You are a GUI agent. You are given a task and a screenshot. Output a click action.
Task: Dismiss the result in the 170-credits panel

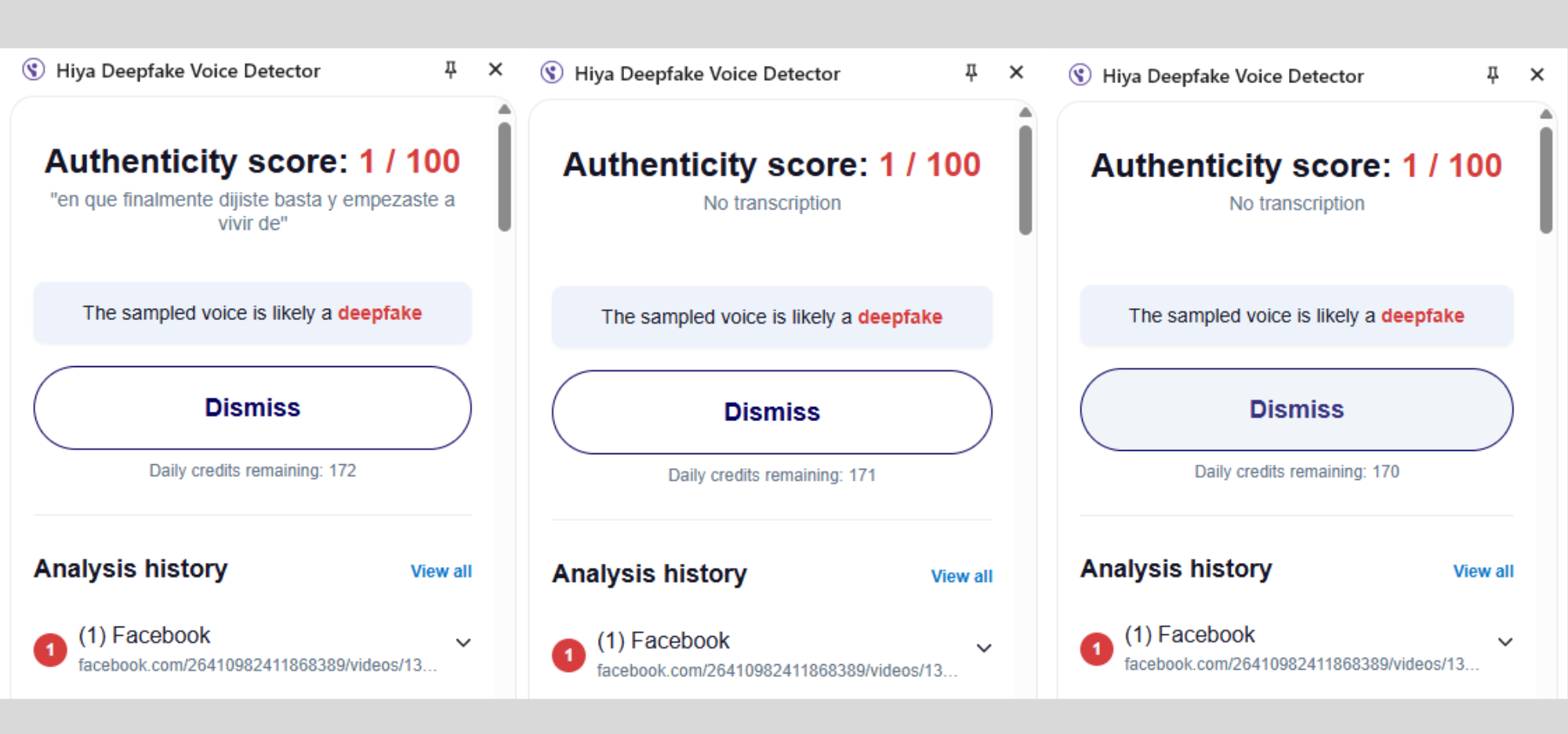1296,409
